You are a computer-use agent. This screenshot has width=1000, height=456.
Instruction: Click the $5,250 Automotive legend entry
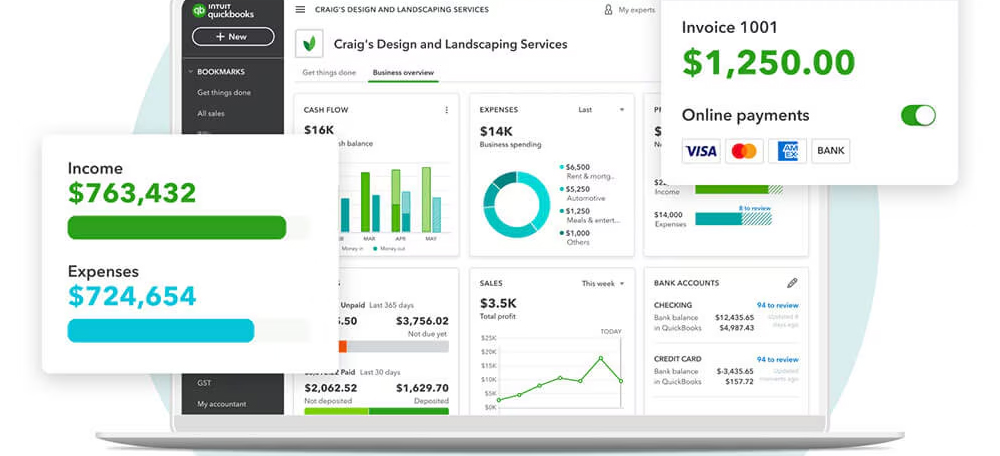582,193
